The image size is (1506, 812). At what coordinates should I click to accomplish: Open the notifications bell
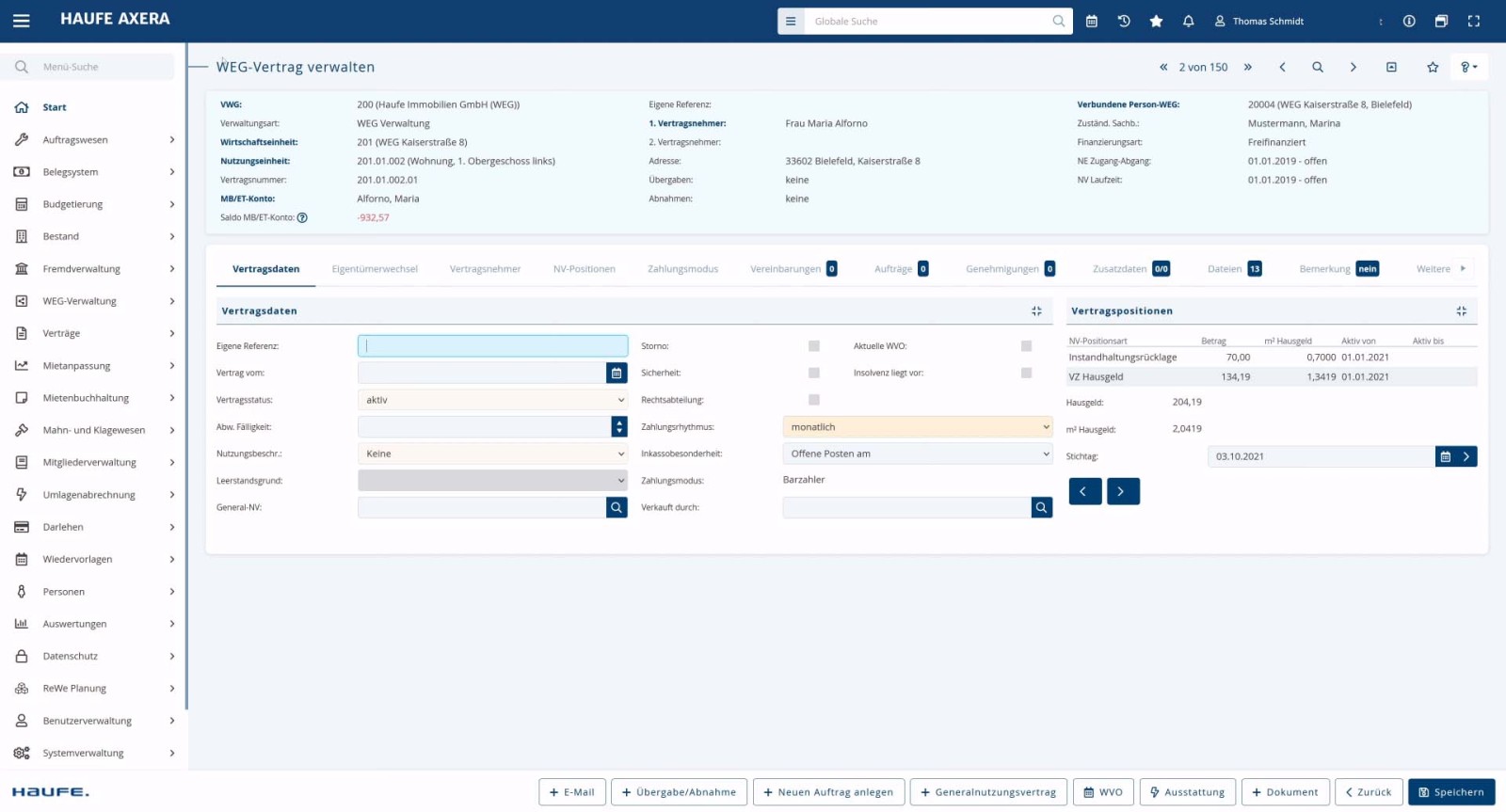tap(1188, 21)
